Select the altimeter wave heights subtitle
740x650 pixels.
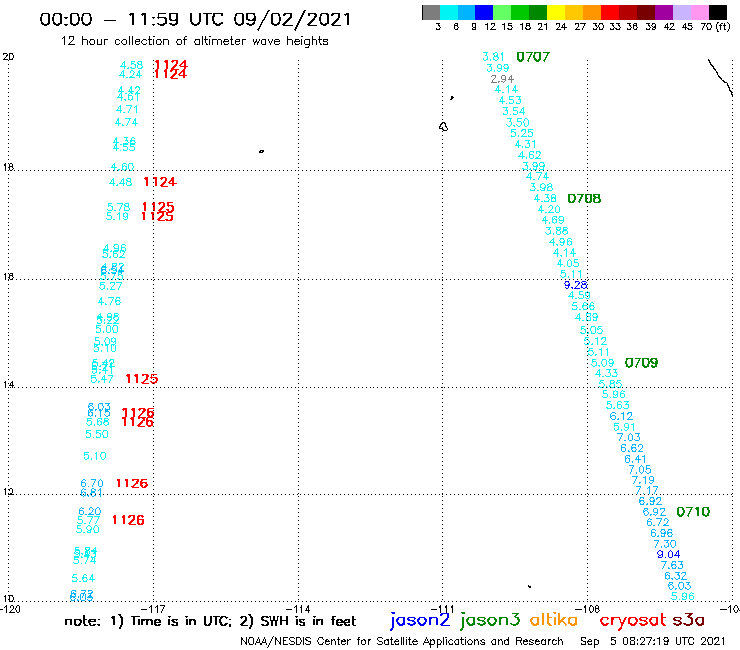(x=194, y=42)
